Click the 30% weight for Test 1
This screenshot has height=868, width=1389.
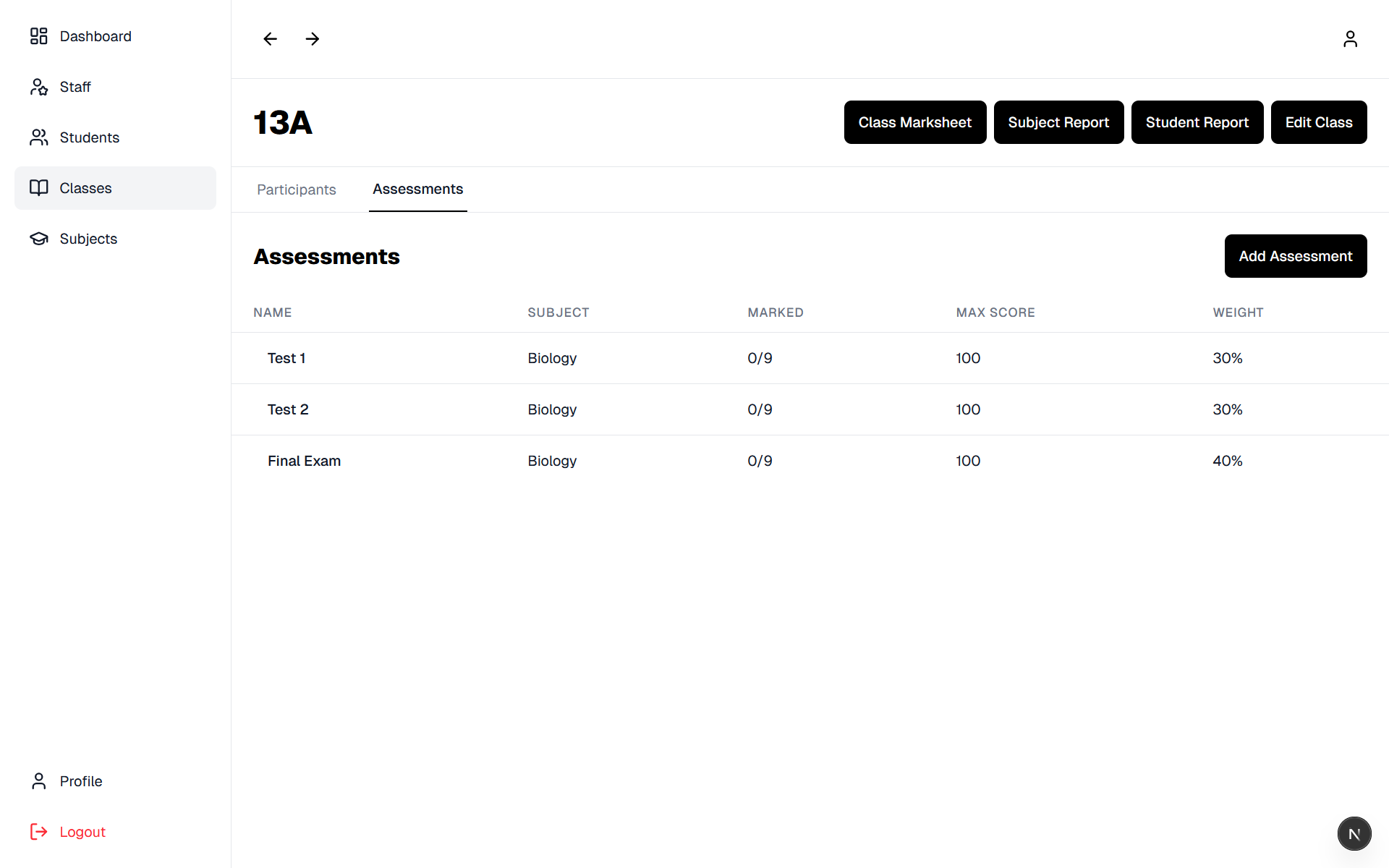coord(1228,358)
